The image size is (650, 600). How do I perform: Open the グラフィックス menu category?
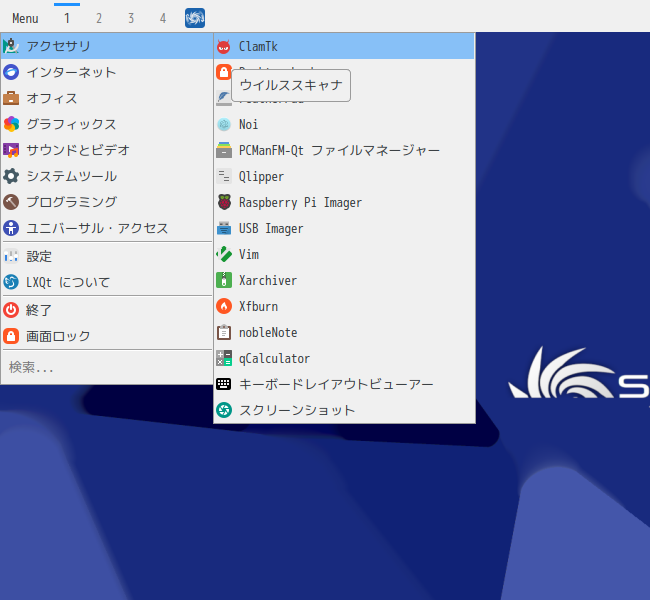point(71,124)
